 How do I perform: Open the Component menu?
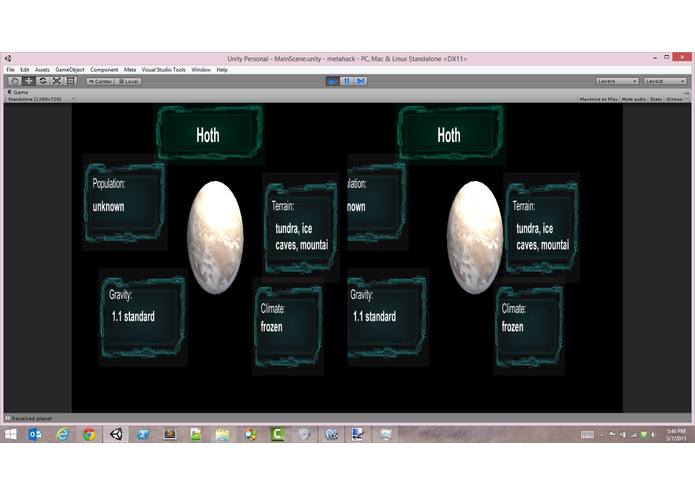point(104,70)
